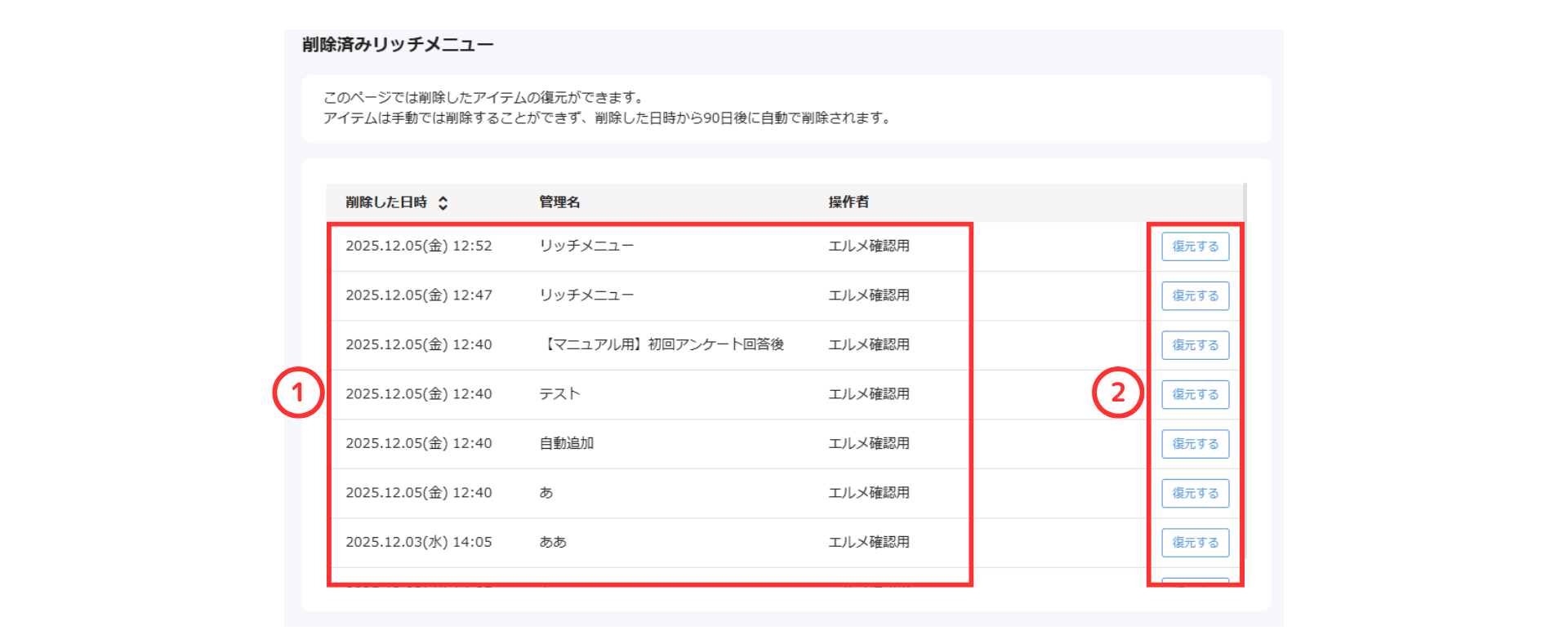Screen dimensions: 1568x639
Task: Click 復元する for 【マニュアル用】初回アンケート回答後
Action: [x=1195, y=345]
